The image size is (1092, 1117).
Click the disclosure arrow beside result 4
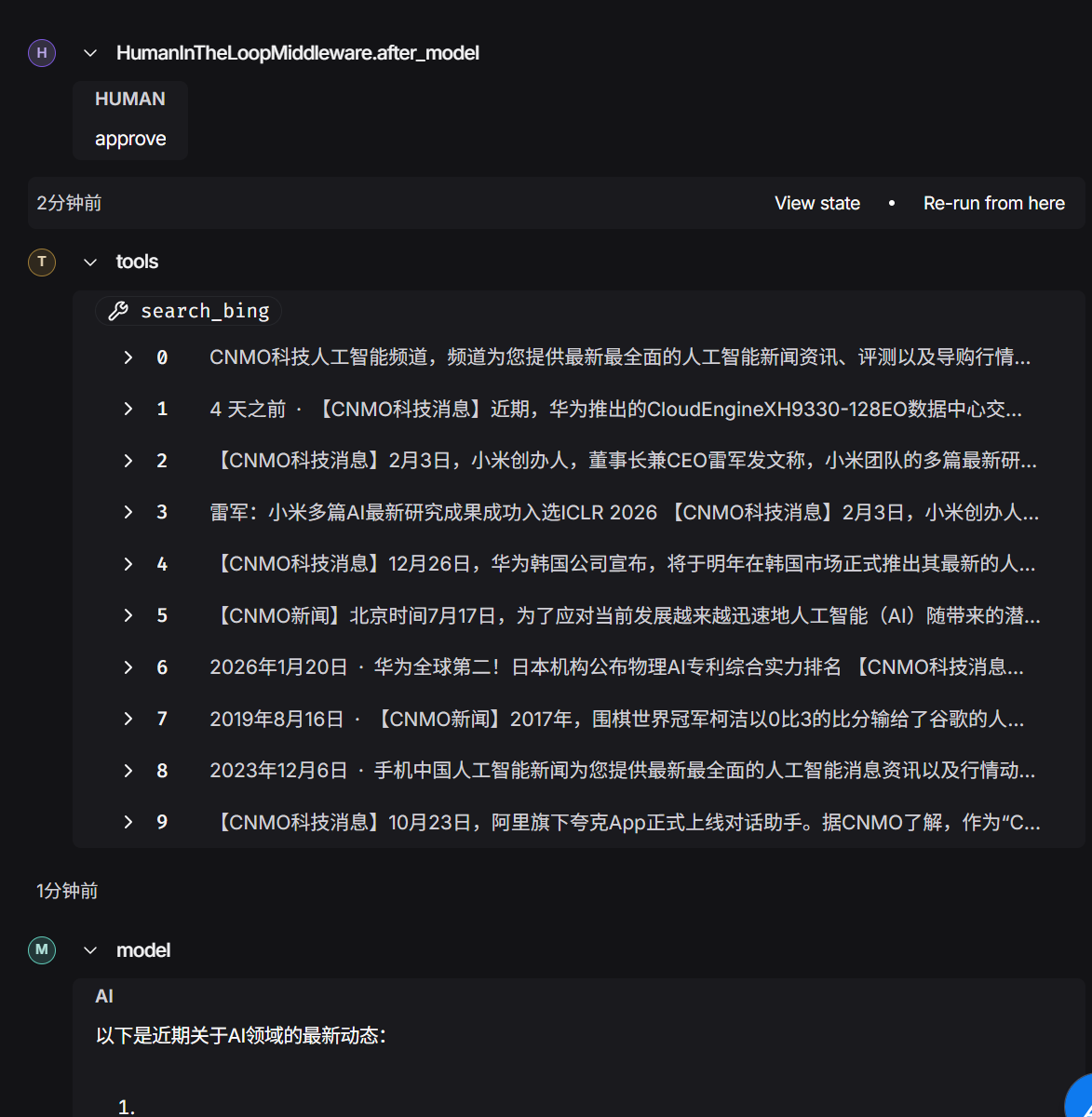(128, 563)
